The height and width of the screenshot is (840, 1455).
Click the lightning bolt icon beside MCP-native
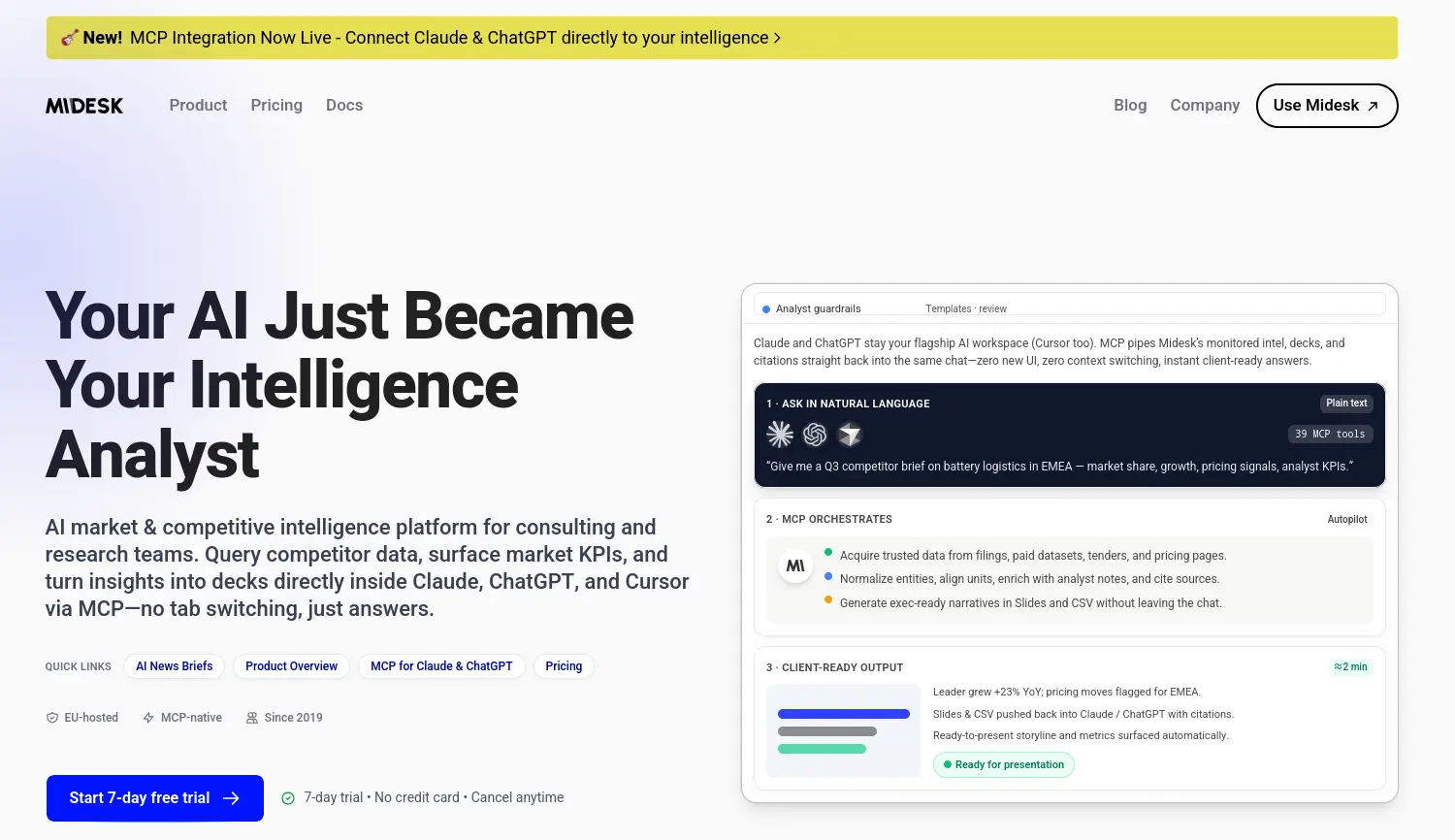148,718
